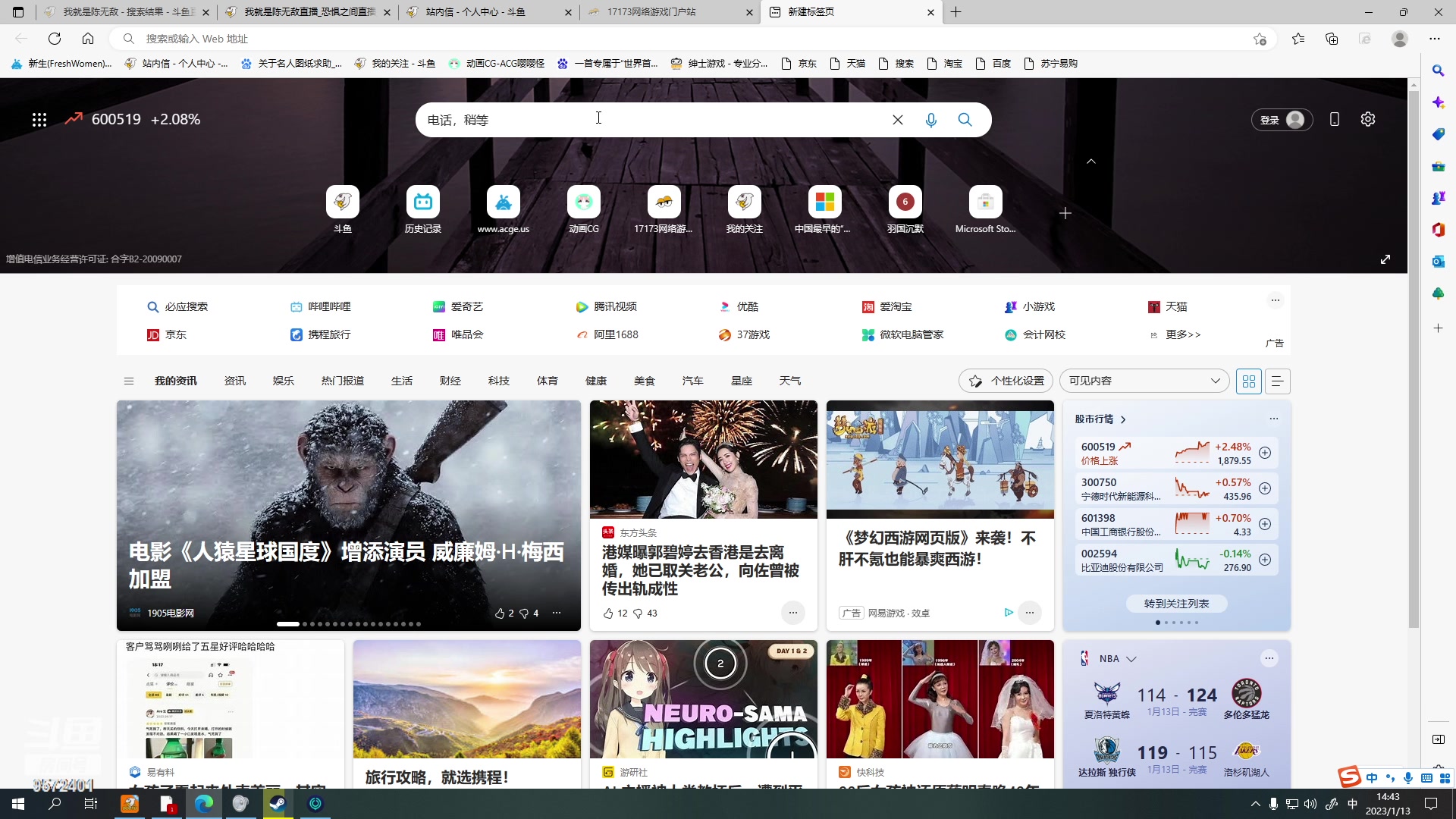1456x819 pixels.
Task: Switch to 17173网络游戏门户站 browser tab
Action: (x=670, y=12)
